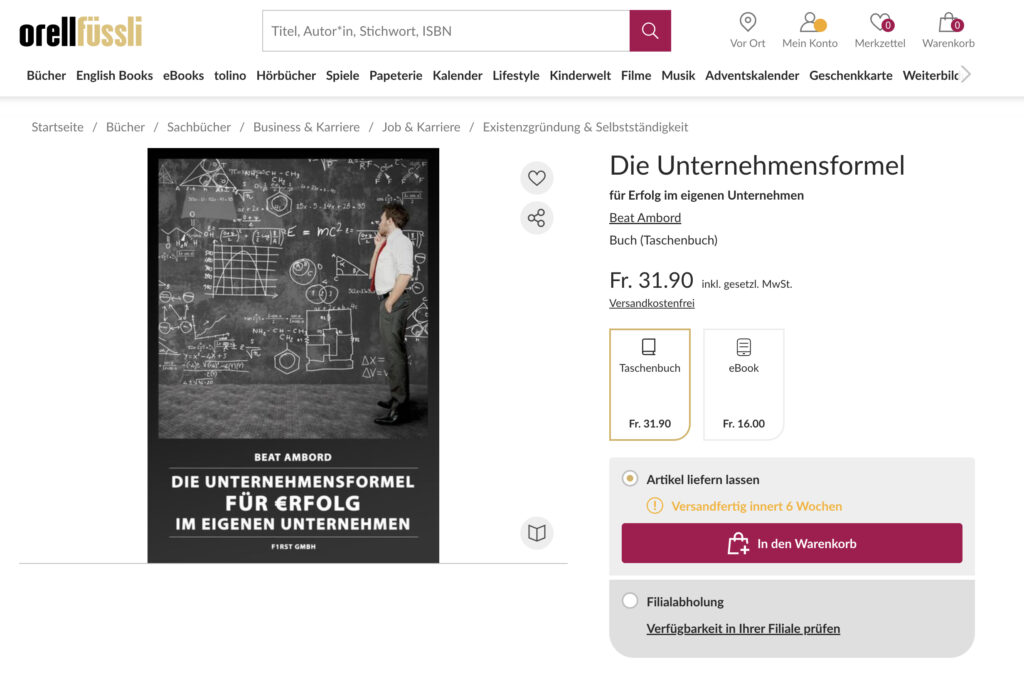Open the Mein Konto account icon
Image resolution: width=1024 pixels, height=687 pixels.
coord(810,30)
